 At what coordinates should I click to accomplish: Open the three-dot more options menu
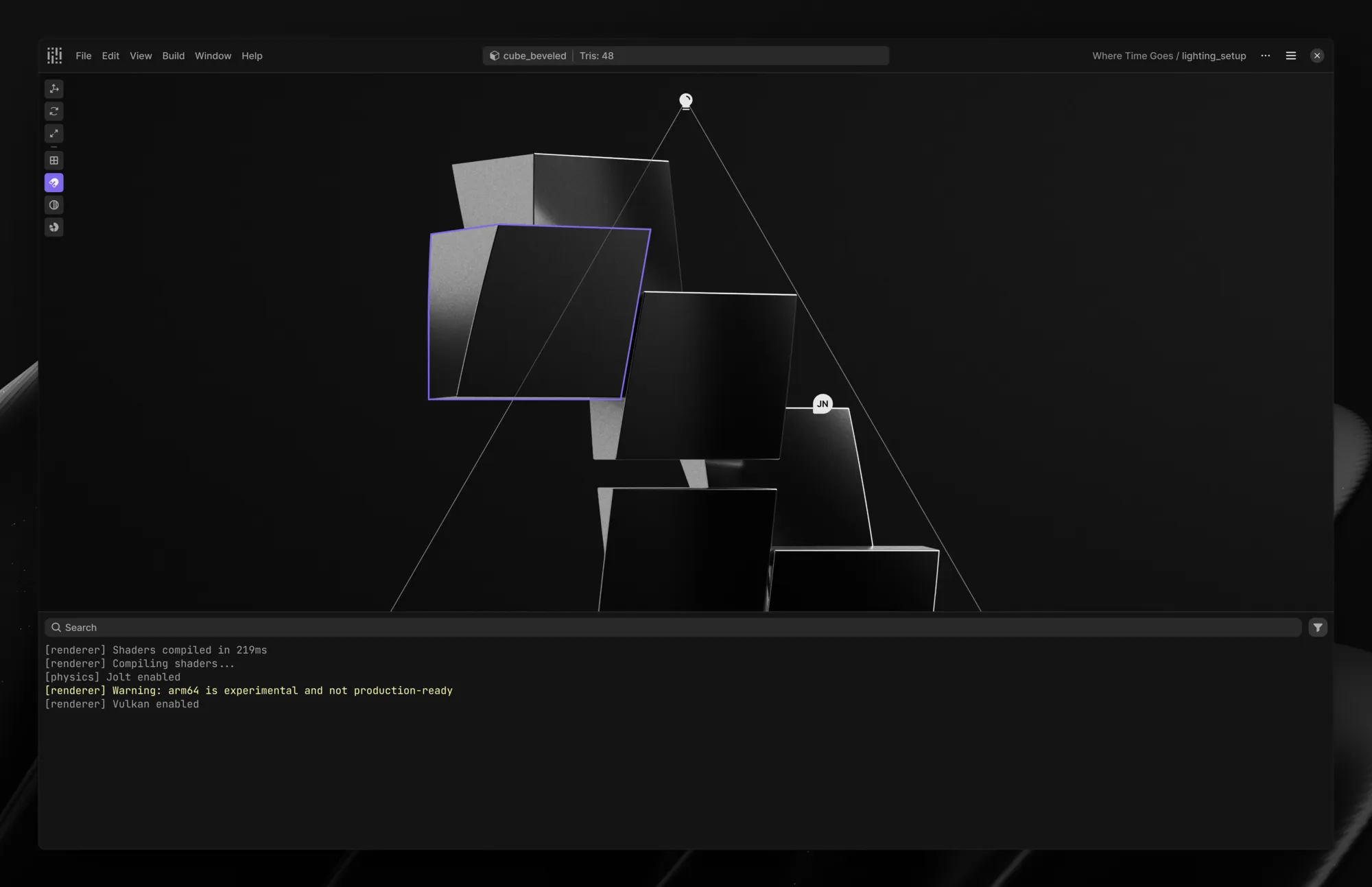point(1265,56)
